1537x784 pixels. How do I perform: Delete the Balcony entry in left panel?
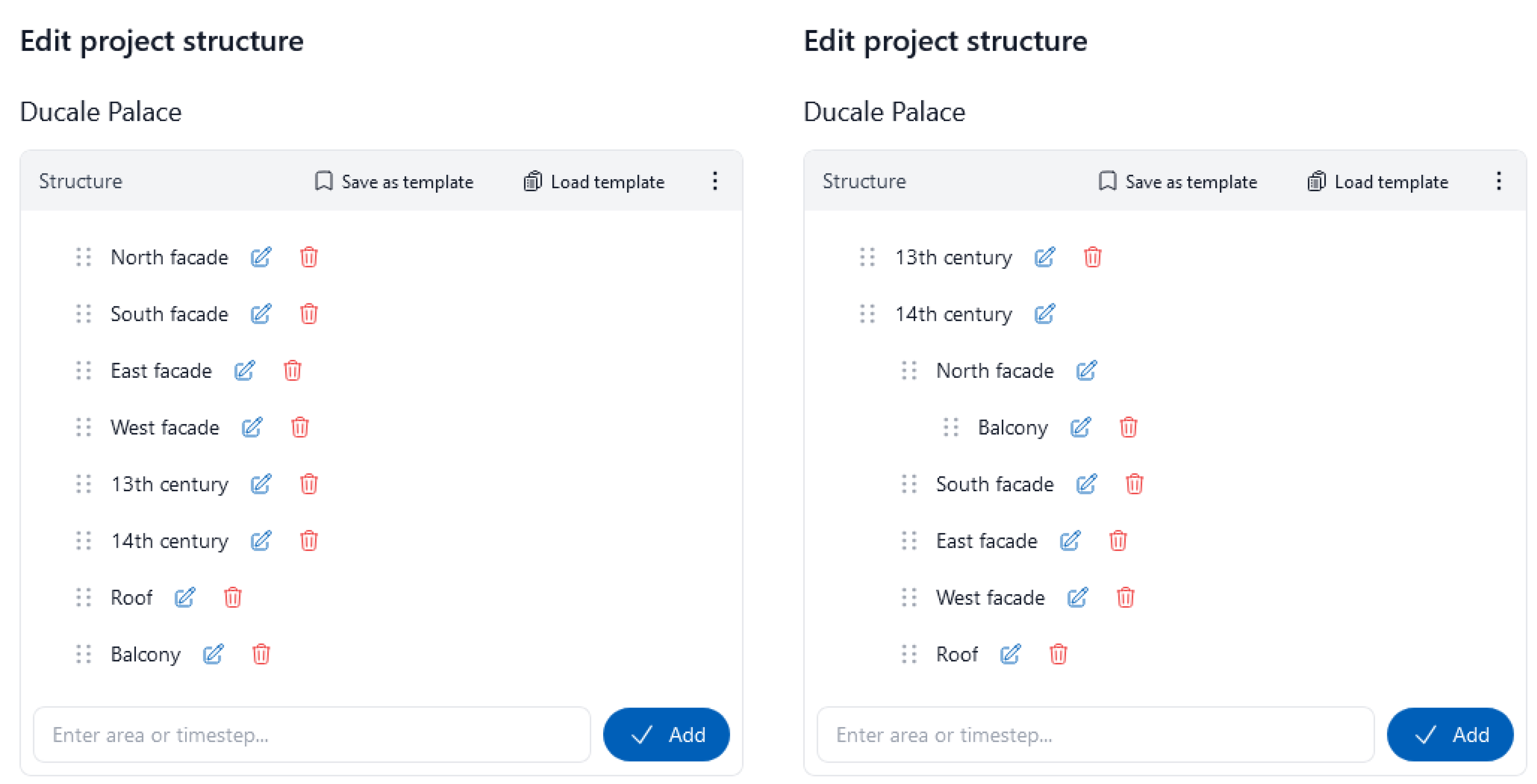pyautogui.click(x=261, y=654)
